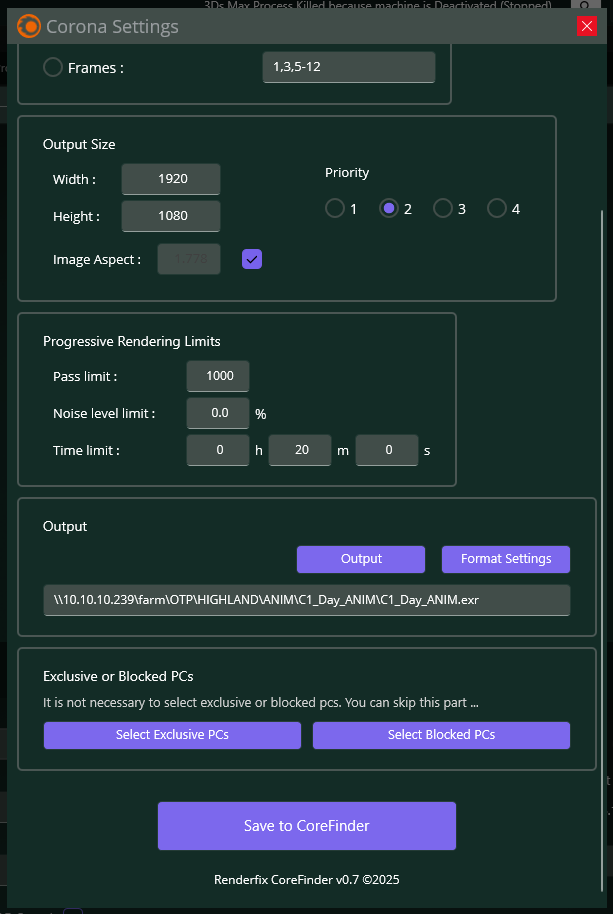Open the Select Exclusive PCs picker

[172, 735]
